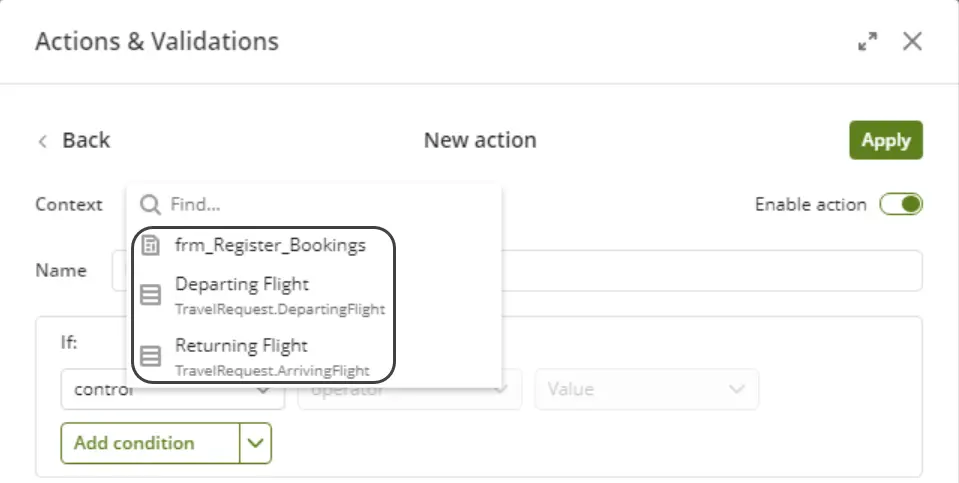This screenshot has width=959, height=483.
Task: Click the Add condition button
Action: (150, 443)
